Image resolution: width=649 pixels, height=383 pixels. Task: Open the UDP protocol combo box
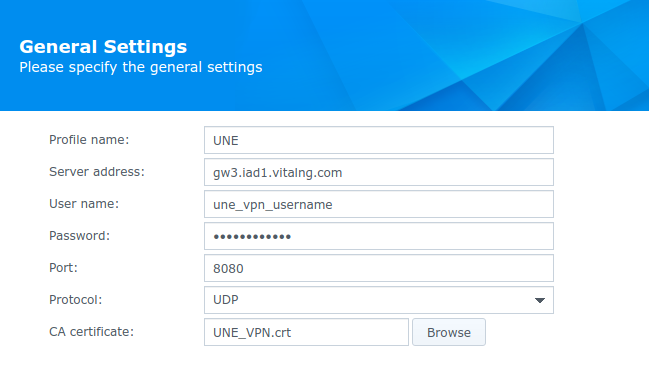[x=379, y=300]
